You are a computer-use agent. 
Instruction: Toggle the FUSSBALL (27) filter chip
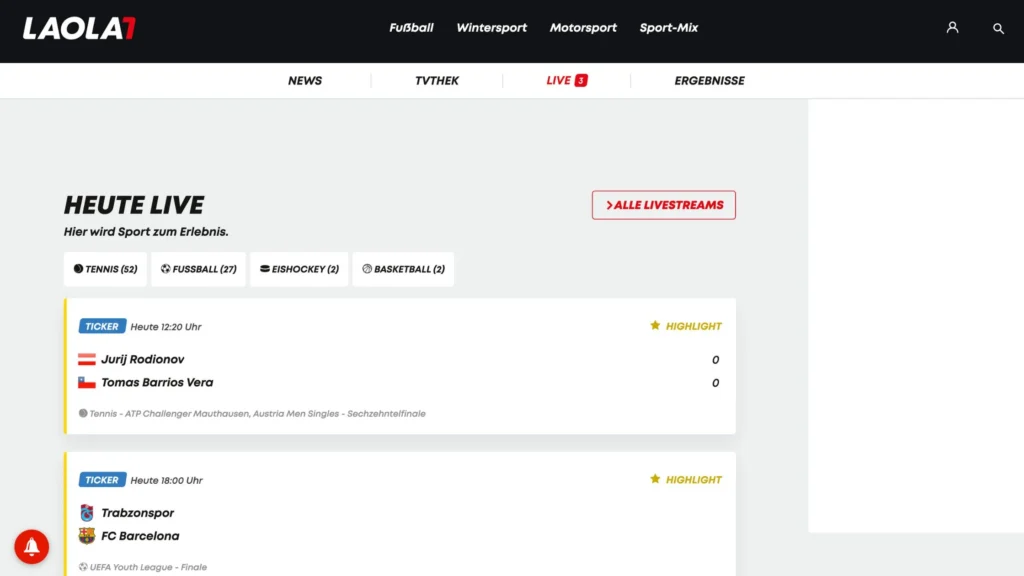point(197,268)
